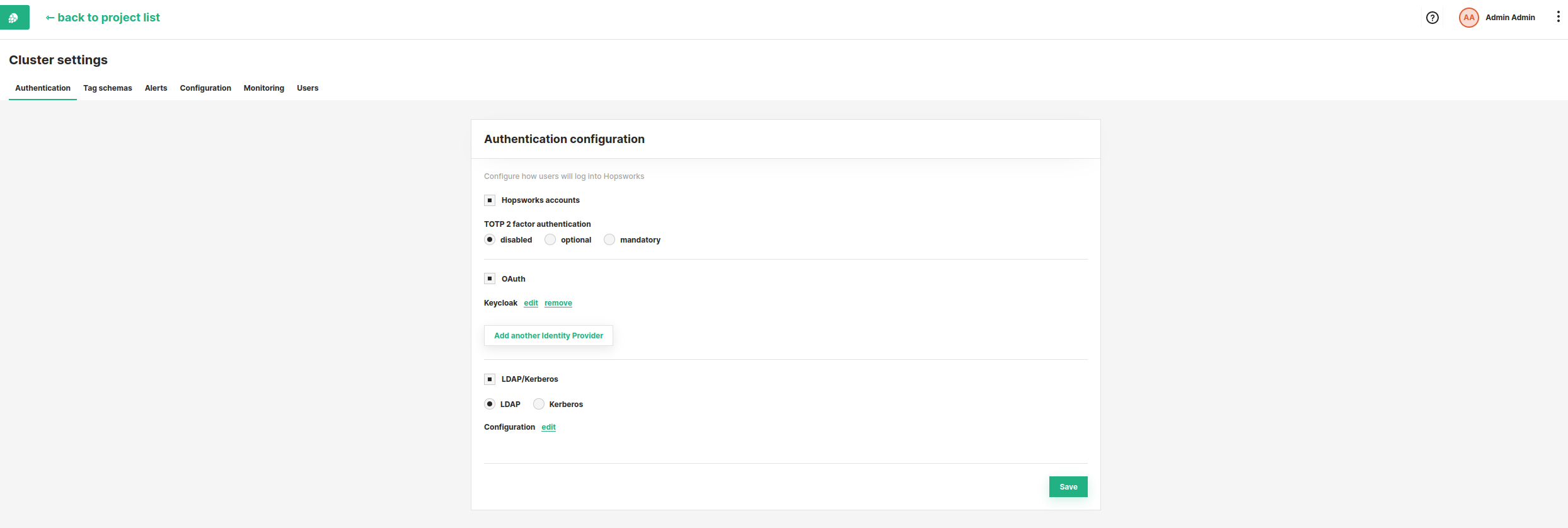This screenshot has height=528, width=1568.
Task: Open the Tag schemas tab
Action: pyautogui.click(x=108, y=88)
